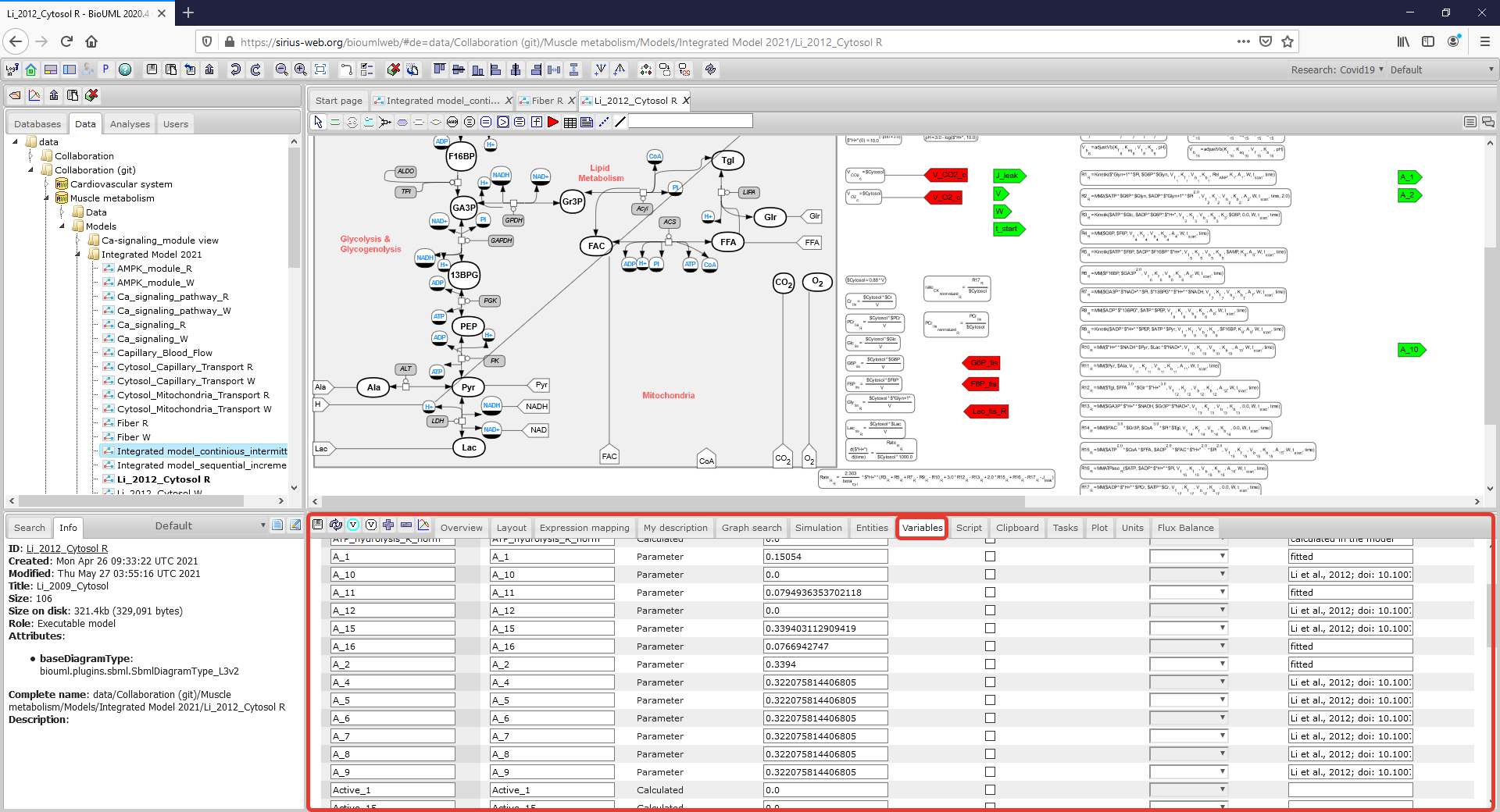Expand the Collaboration tree node

pyautogui.click(x=31, y=156)
